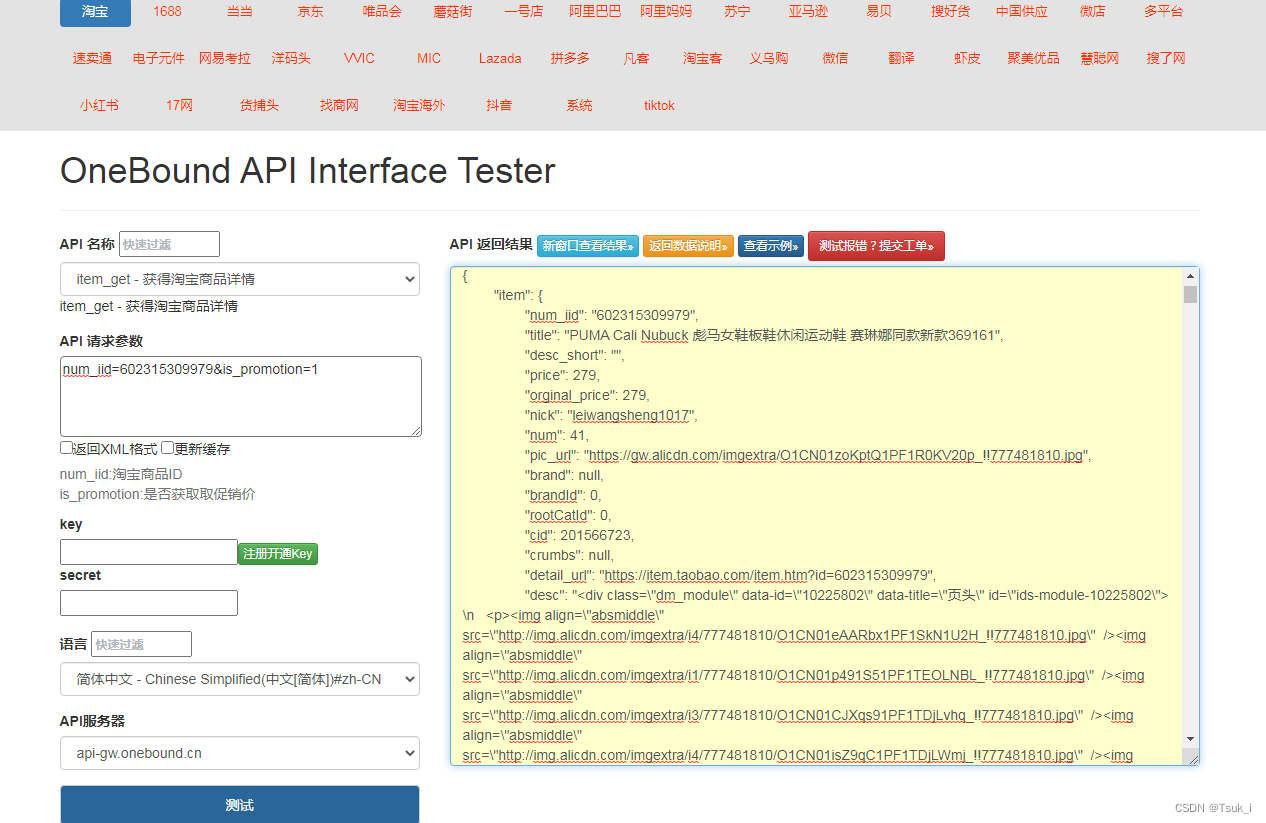1266x823 pixels.
Task: Open the 搜了网 platform link
Action: [x=1166, y=58]
